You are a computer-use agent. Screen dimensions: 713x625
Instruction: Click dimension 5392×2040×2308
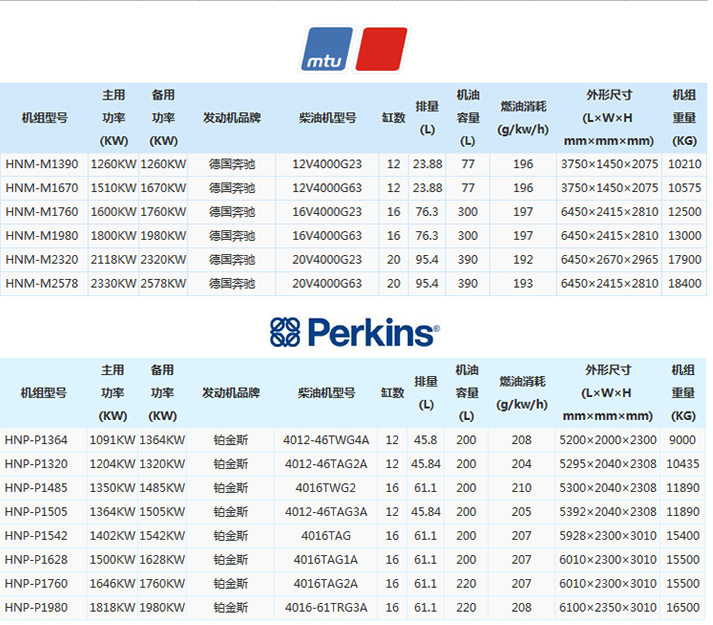click(608, 512)
